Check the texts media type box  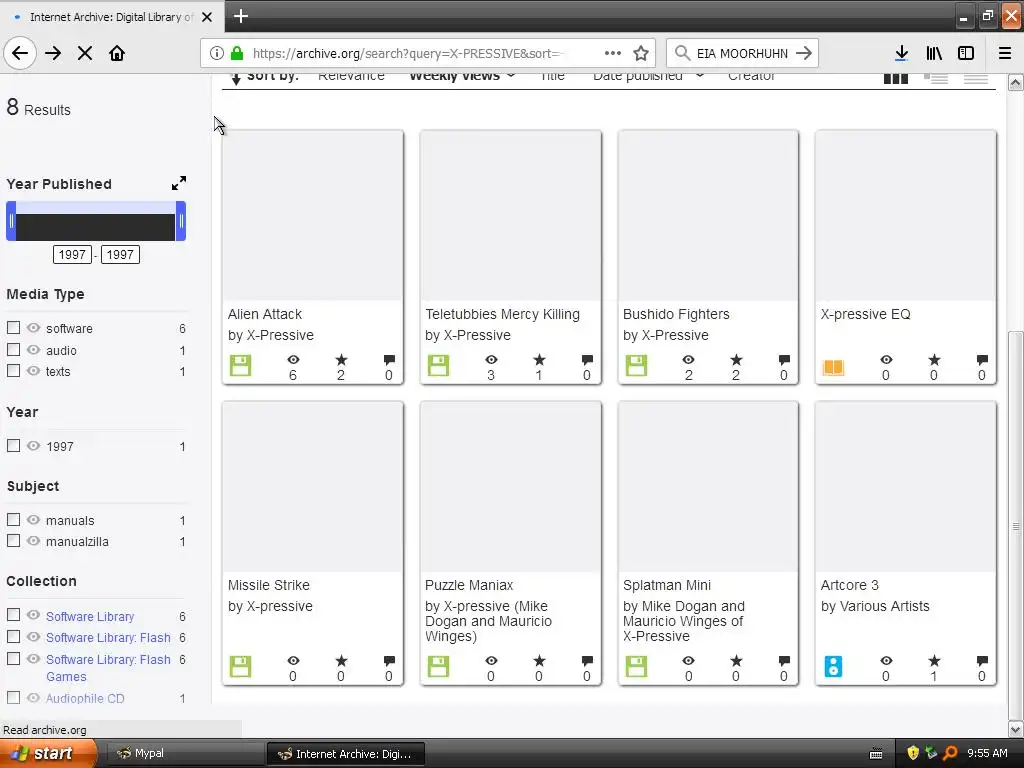[13, 371]
